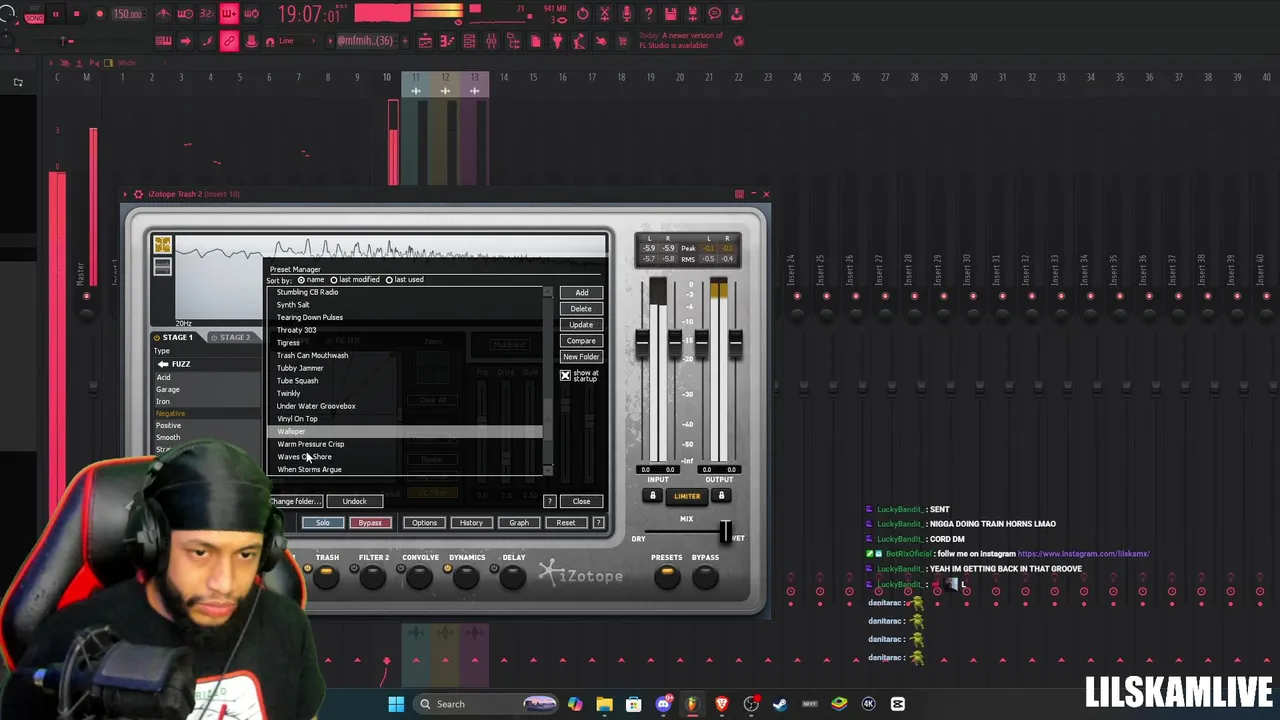Switch to SONG mode in the transport

[x=35, y=18]
